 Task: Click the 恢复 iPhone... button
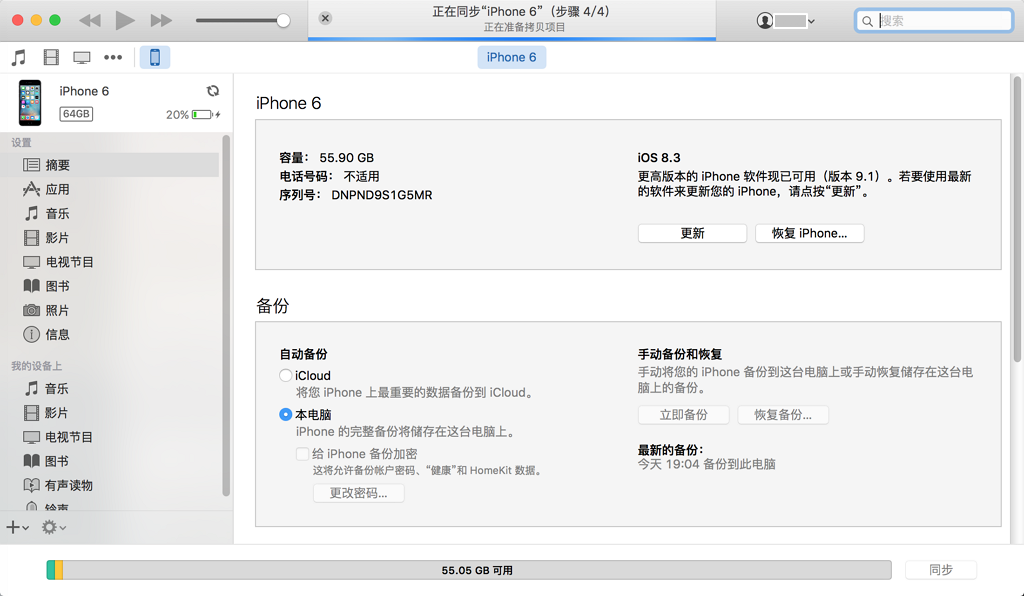[x=809, y=233]
